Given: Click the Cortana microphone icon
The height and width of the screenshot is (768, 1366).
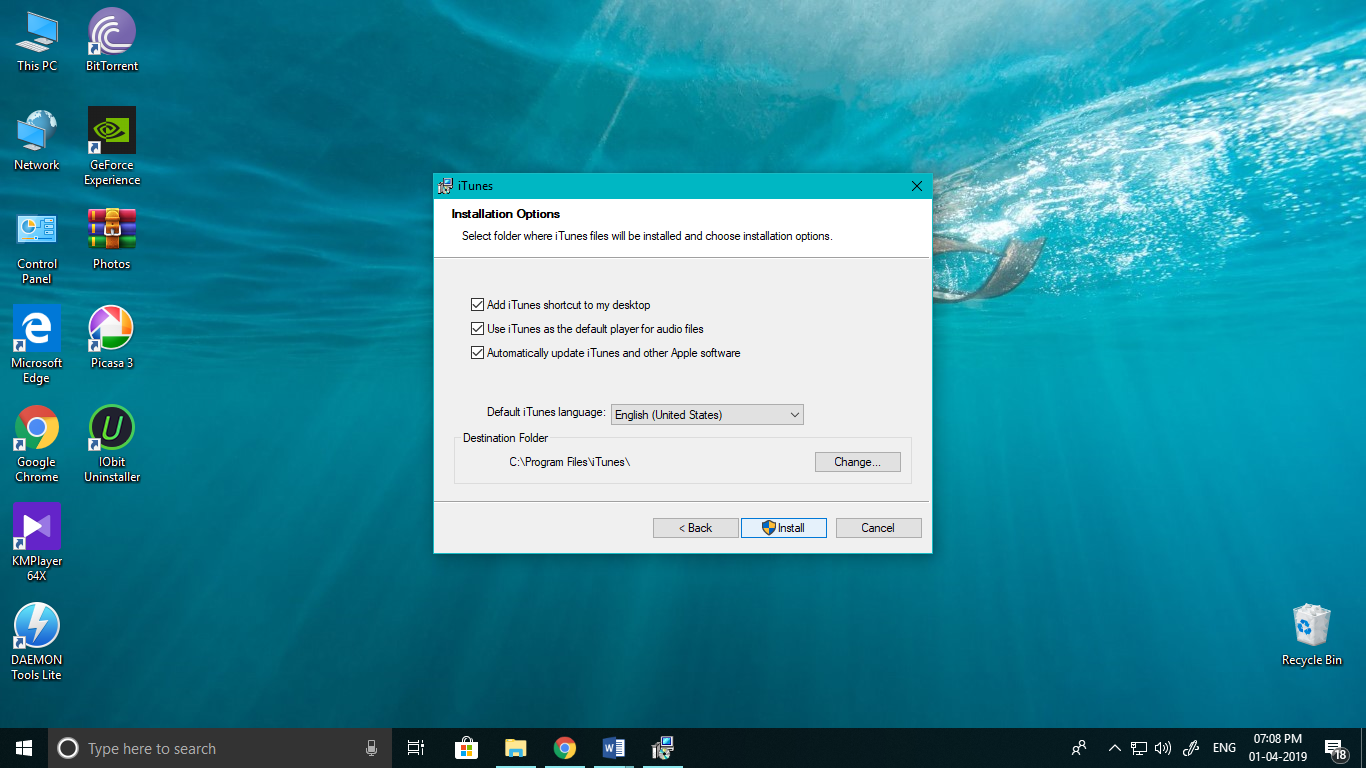Looking at the screenshot, I should [x=371, y=748].
